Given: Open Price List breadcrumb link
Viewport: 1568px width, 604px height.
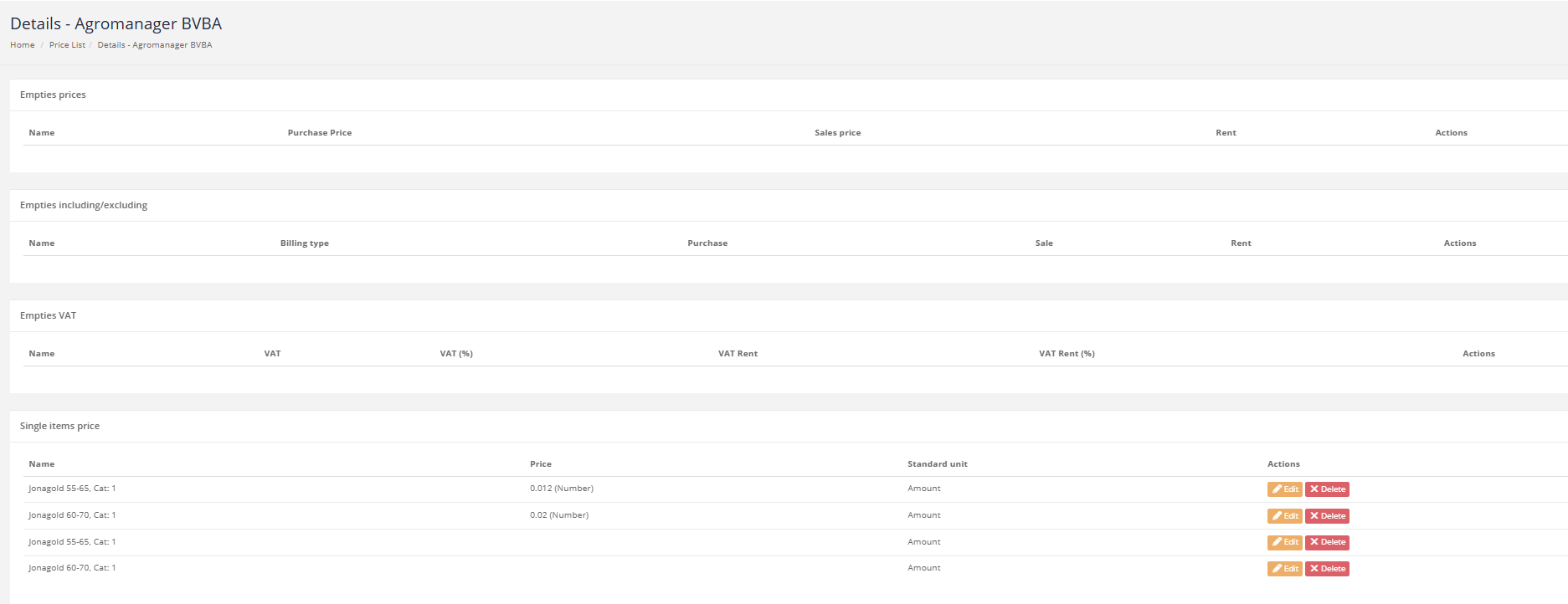Looking at the screenshot, I should 67,45.
